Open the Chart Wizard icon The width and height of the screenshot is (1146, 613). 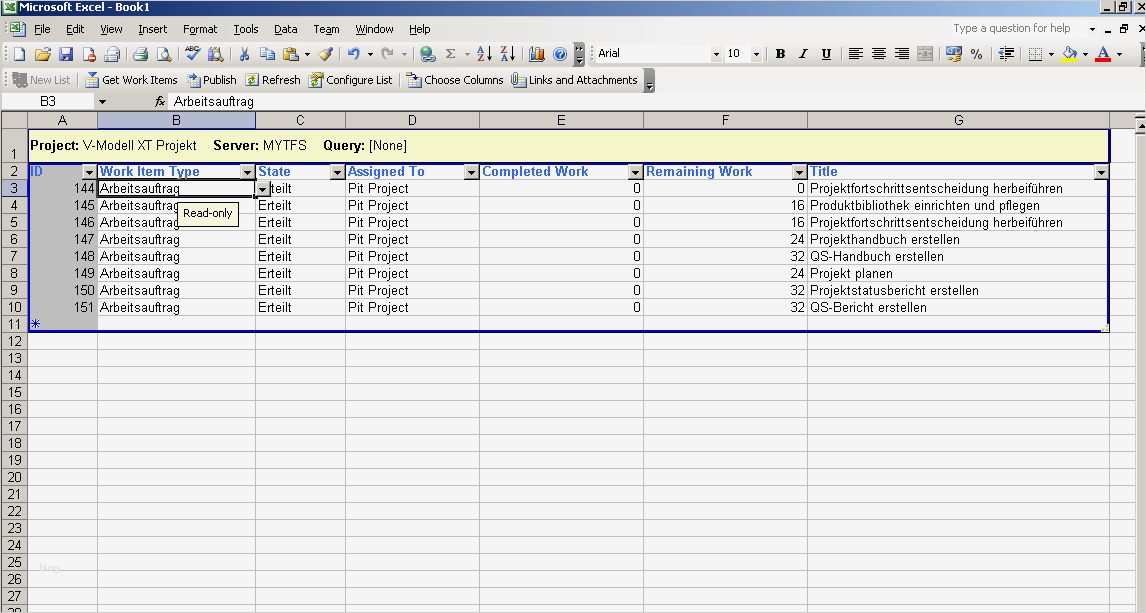(537, 54)
